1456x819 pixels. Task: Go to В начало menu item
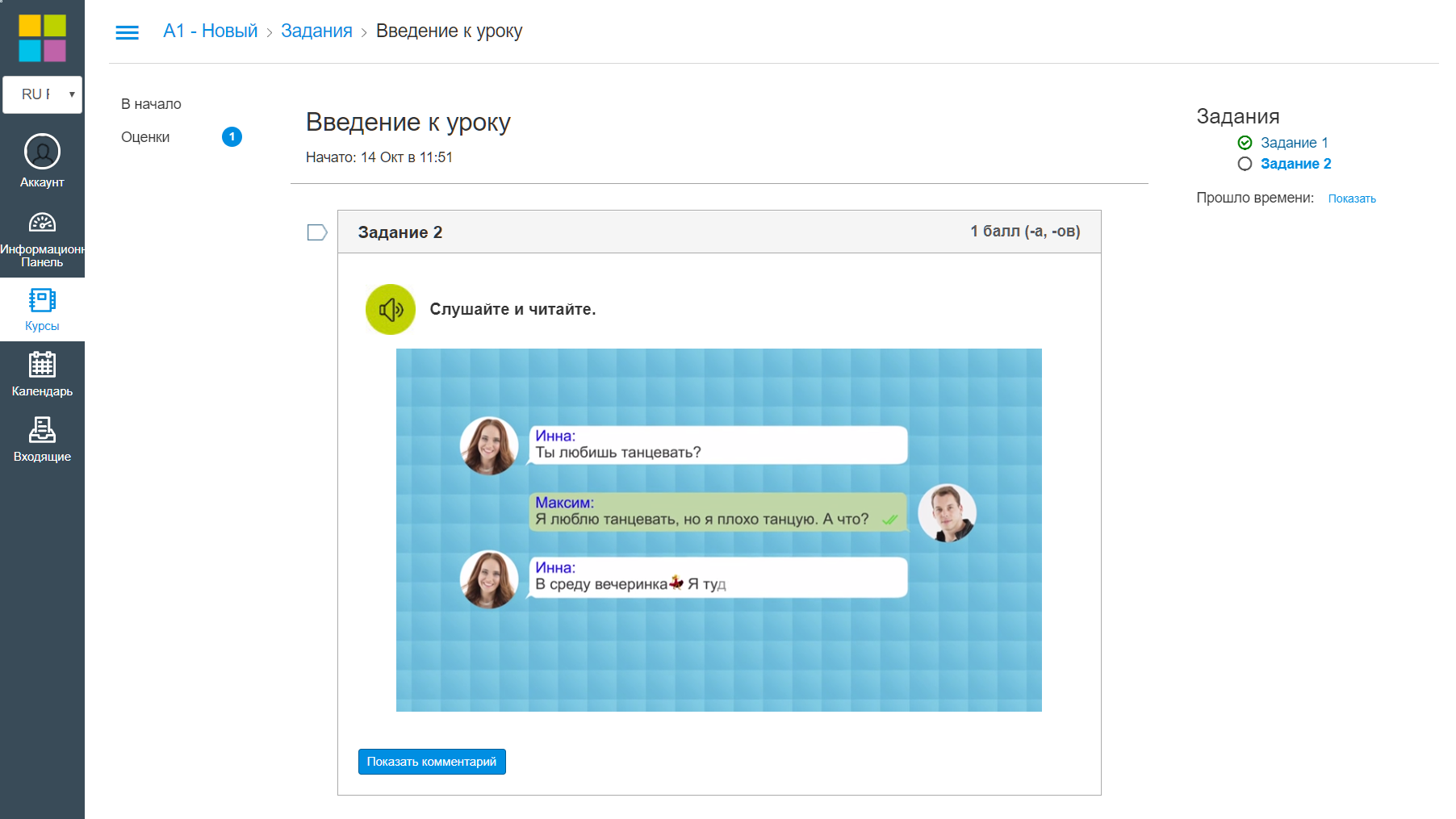(151, 104)
